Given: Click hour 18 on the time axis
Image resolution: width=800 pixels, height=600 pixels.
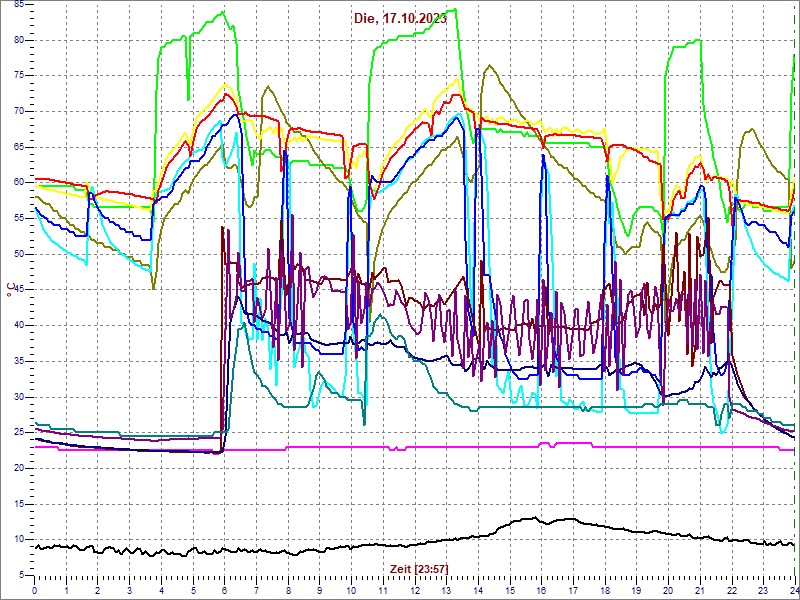Looking at the screenshot, I should (x=604, y=590).
